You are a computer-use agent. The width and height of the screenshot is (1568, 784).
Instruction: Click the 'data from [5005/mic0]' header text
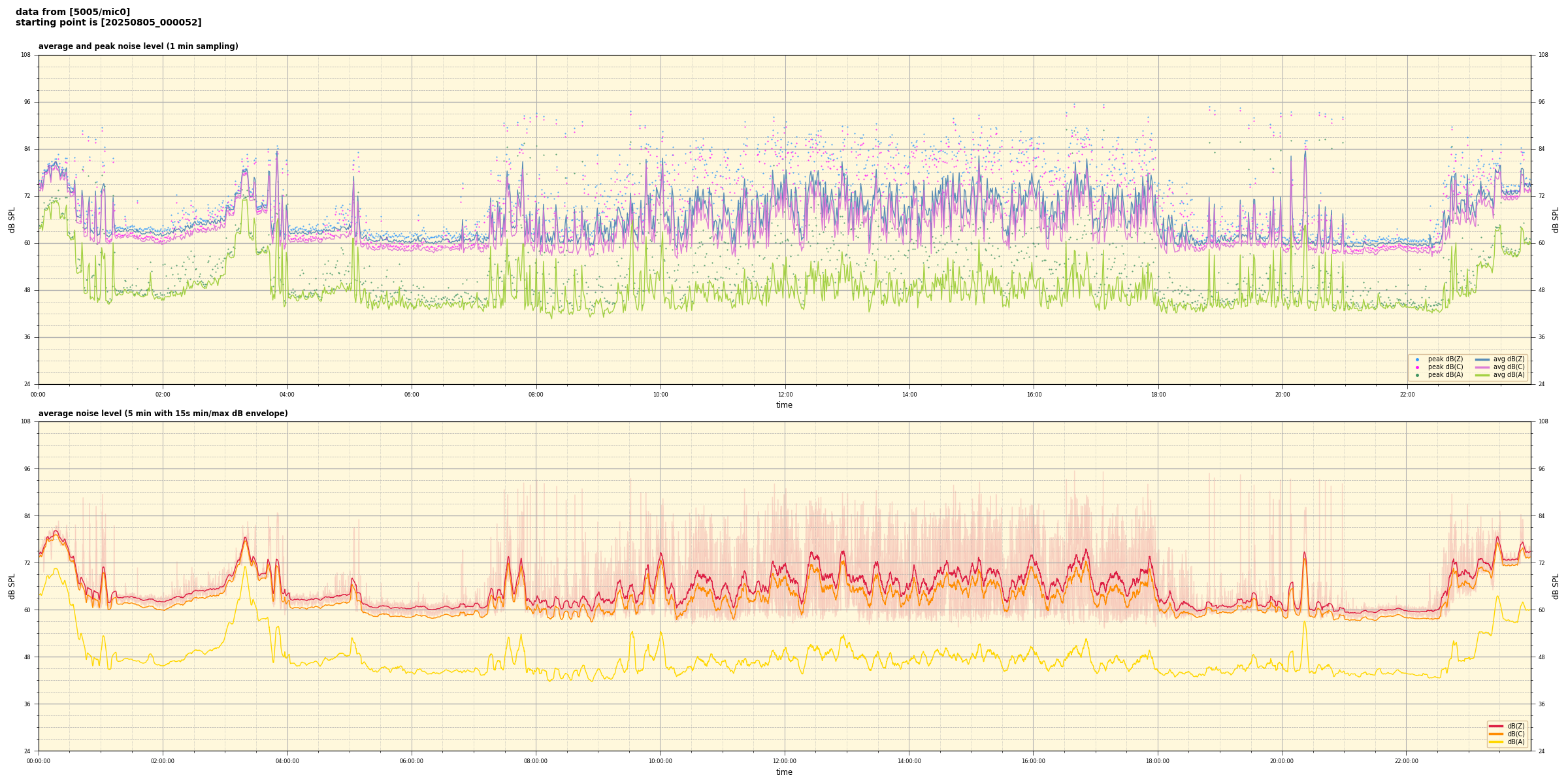pos(73,12)
